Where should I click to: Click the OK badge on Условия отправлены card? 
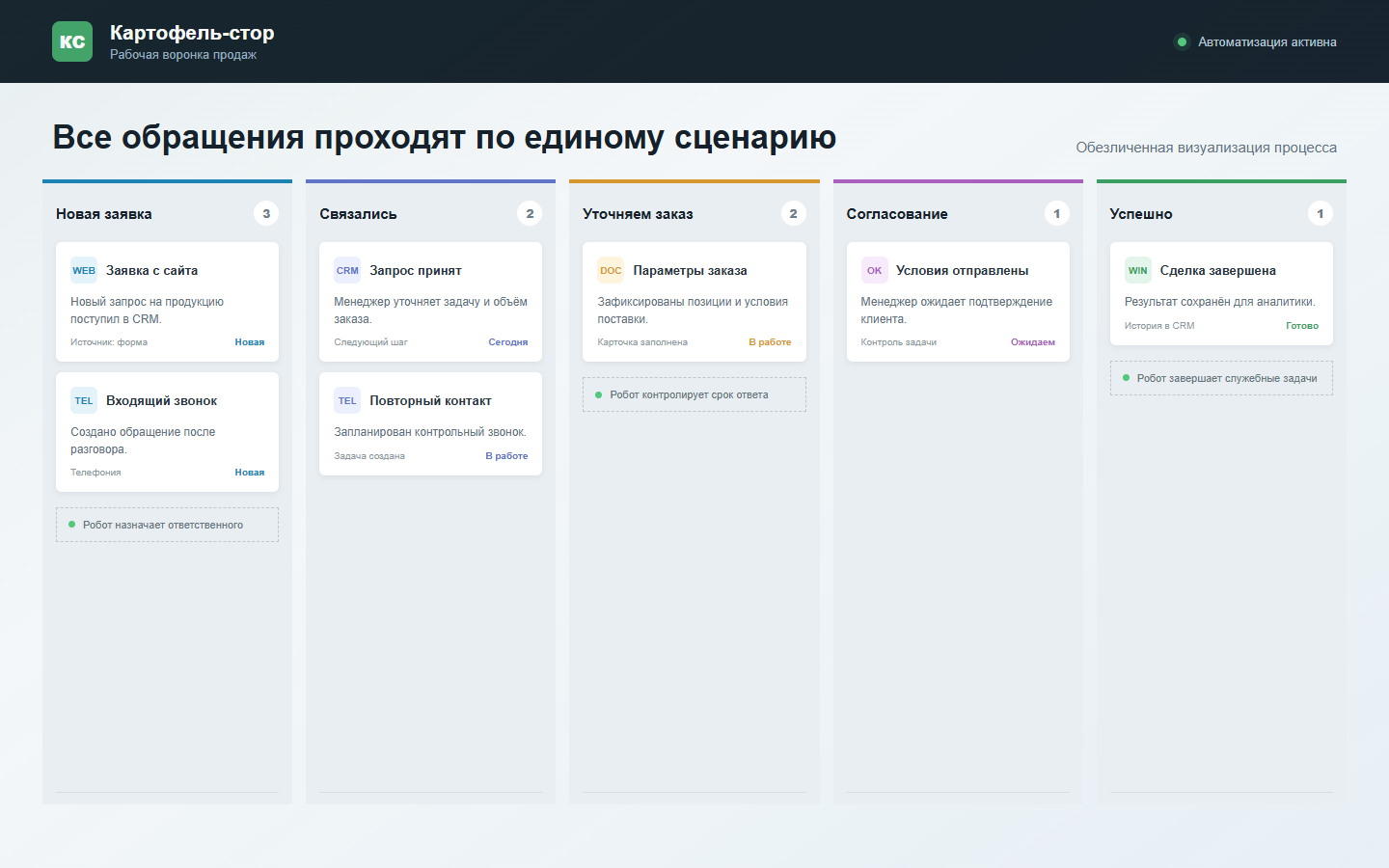pos(874,270)
